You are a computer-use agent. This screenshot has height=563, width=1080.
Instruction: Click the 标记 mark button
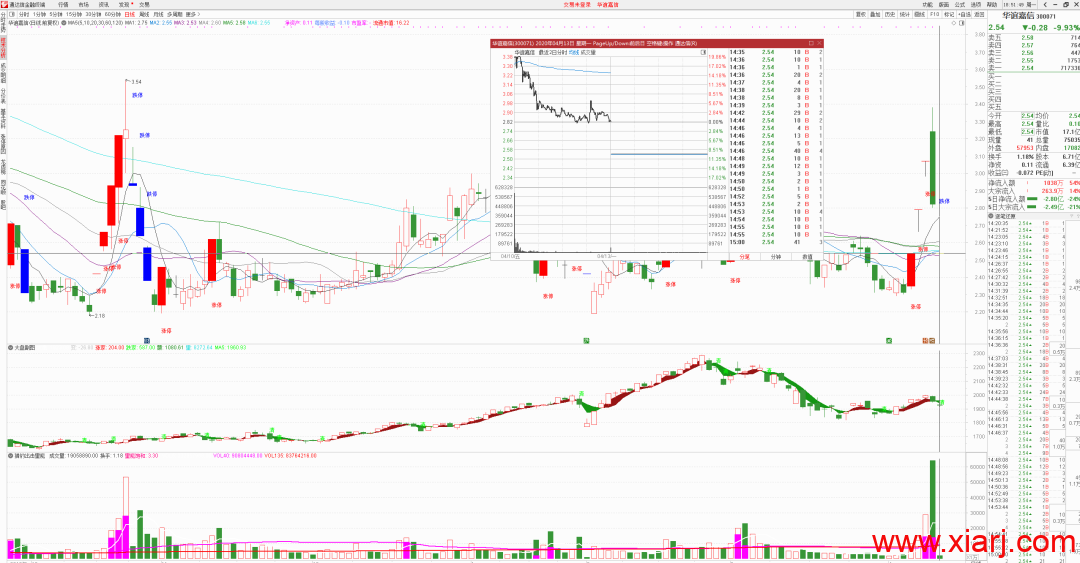click(x=949, y=14)
